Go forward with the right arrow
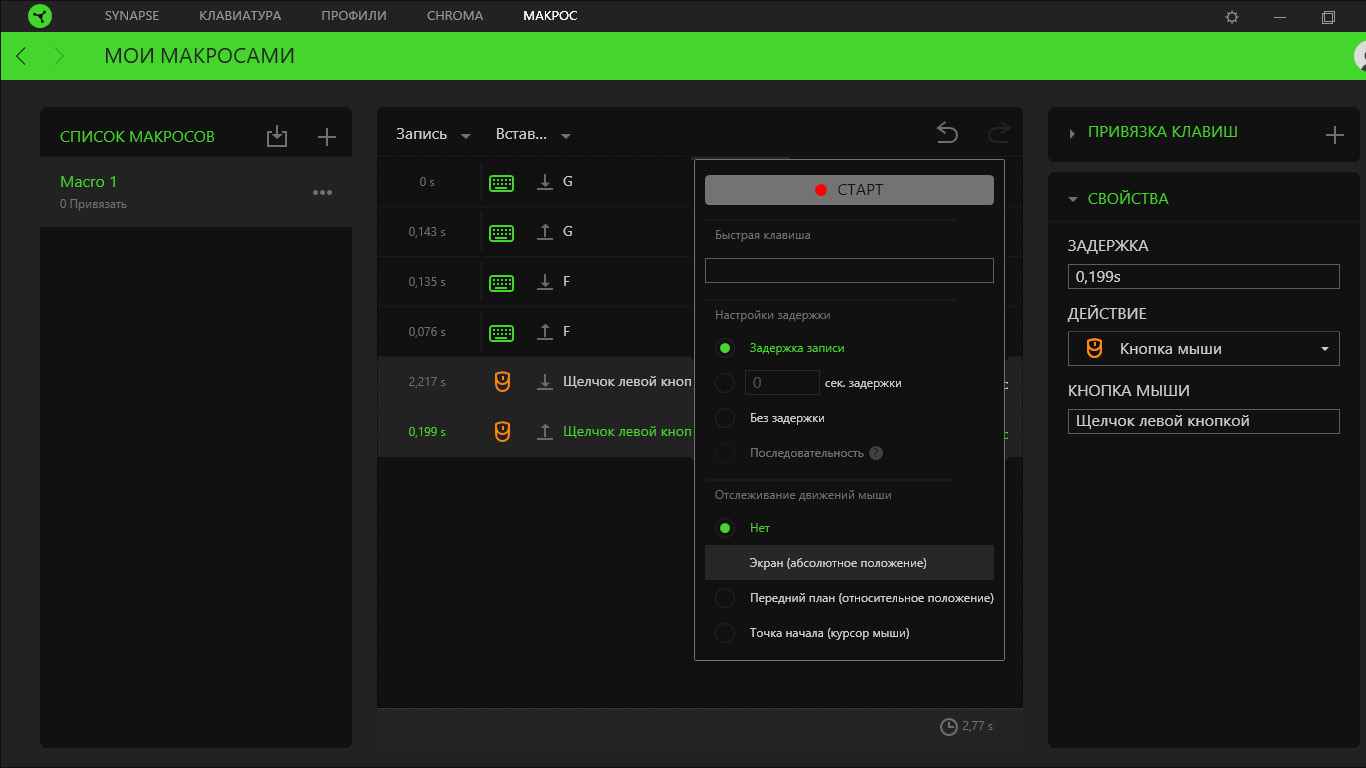1366x768 pixels. point(59,56)
